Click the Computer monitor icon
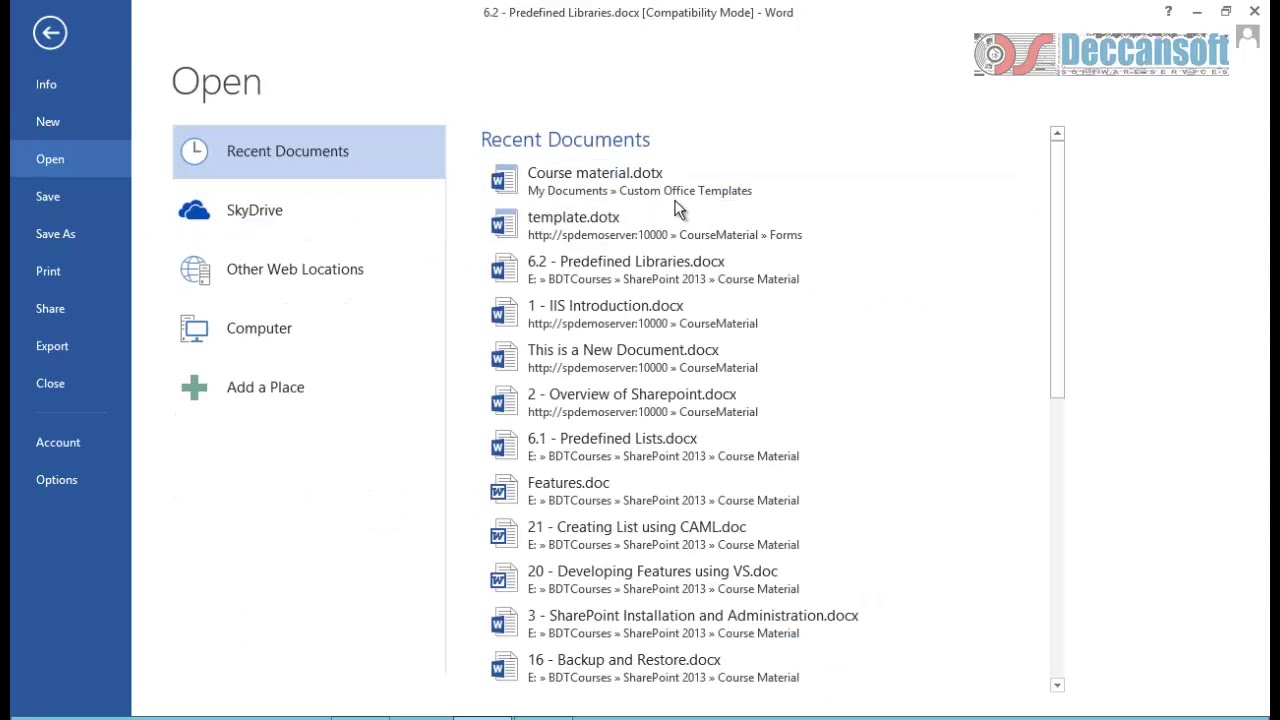1280x720 pixels. coord(194,328)
